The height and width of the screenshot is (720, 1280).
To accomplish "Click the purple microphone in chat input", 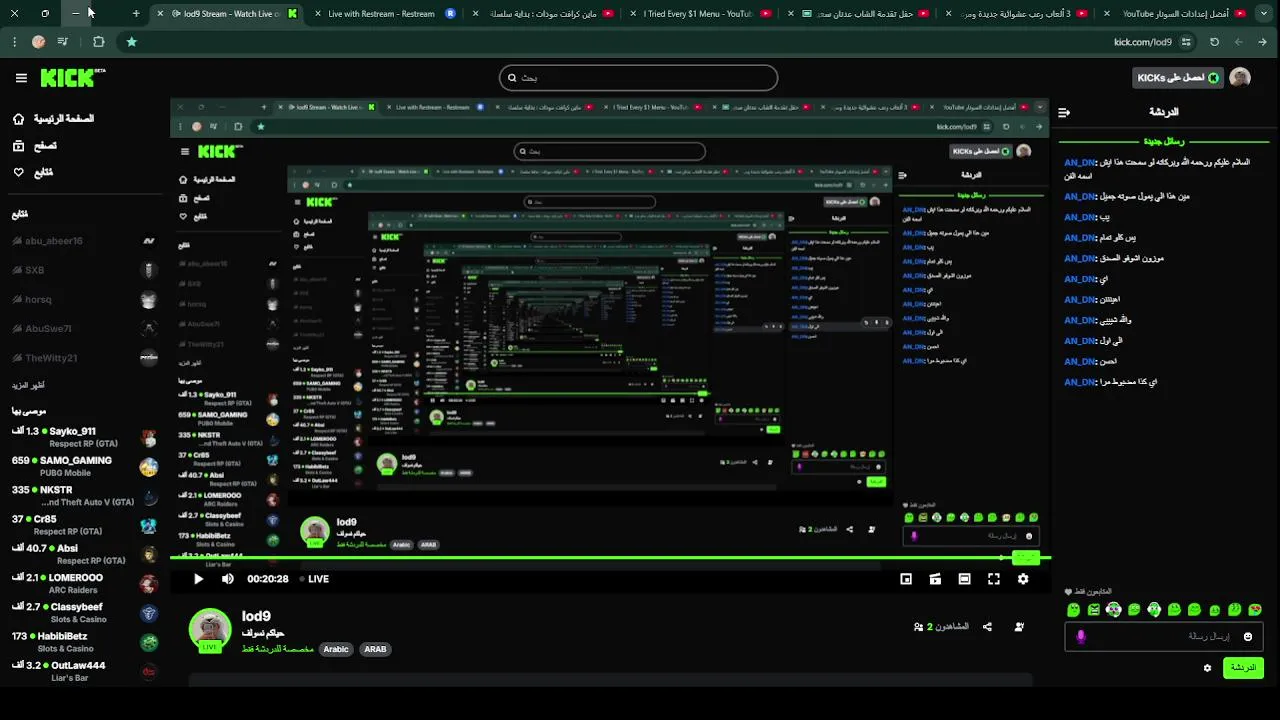I will [1080, 636].
